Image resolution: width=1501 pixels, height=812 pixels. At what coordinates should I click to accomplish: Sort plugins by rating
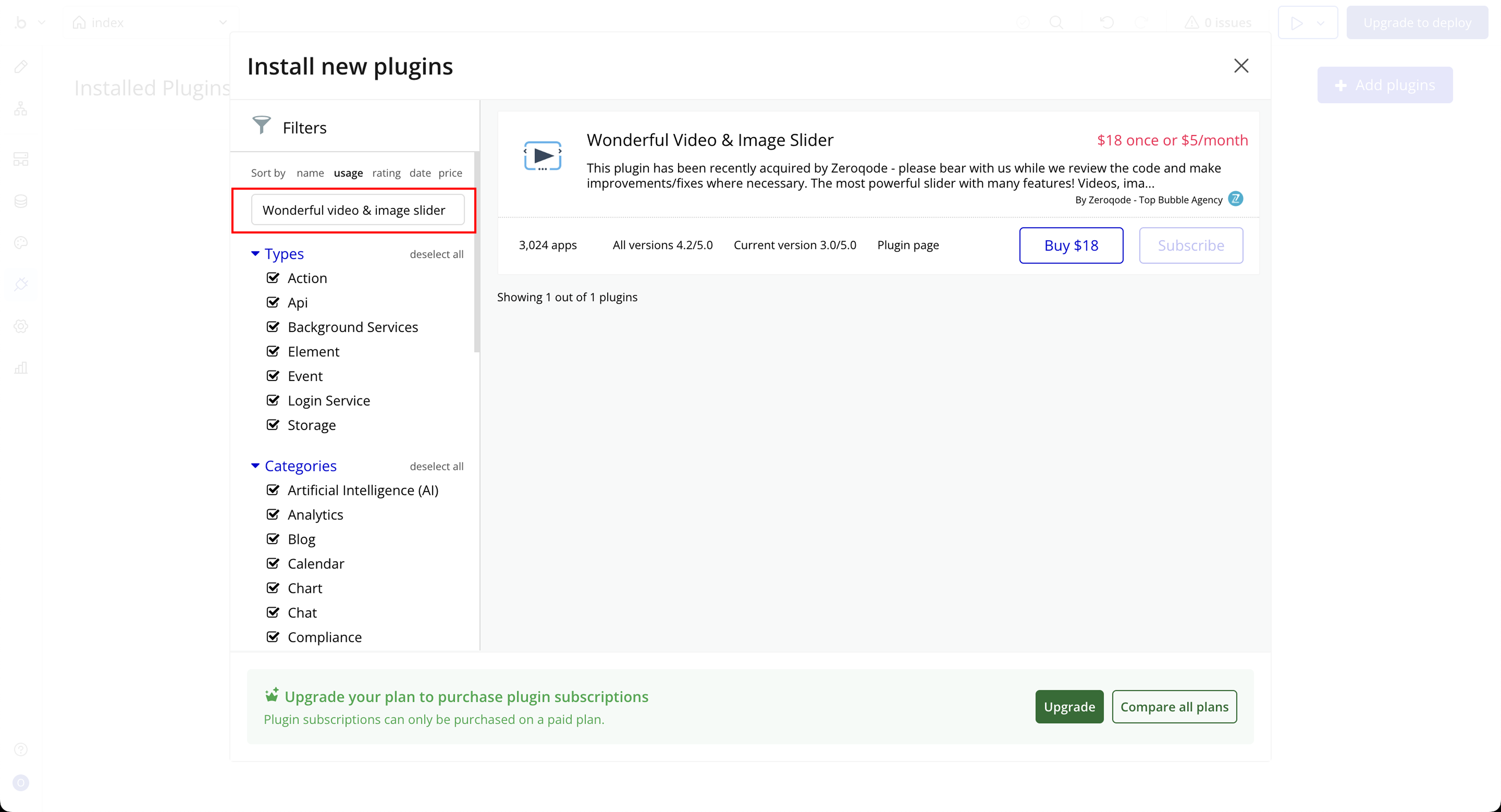(x=386, y=173)
